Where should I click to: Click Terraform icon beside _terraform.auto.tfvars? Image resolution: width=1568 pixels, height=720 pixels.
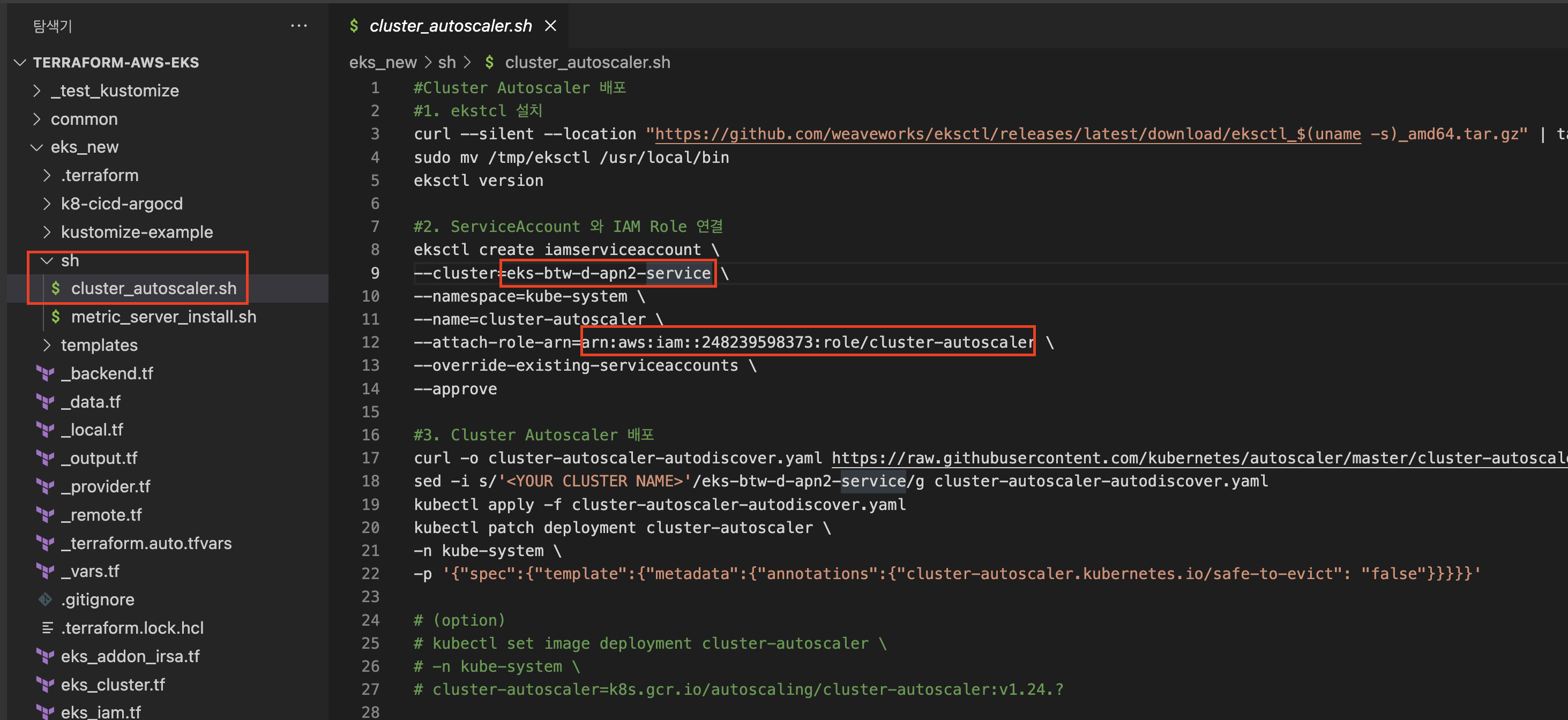click(x=46, y=543)
